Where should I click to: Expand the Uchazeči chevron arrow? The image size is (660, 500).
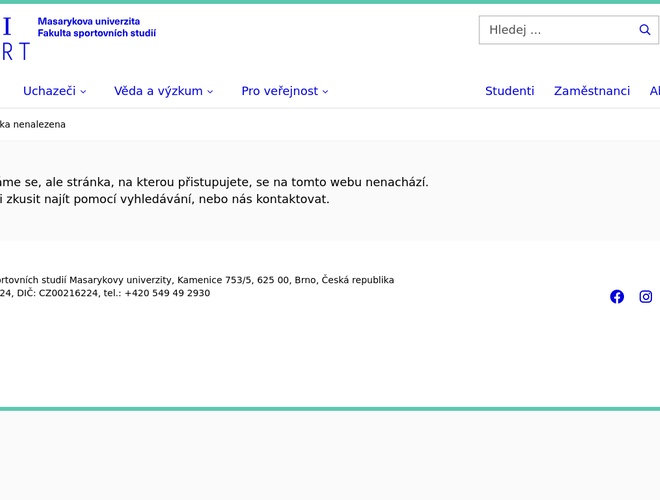click(84, 92)
